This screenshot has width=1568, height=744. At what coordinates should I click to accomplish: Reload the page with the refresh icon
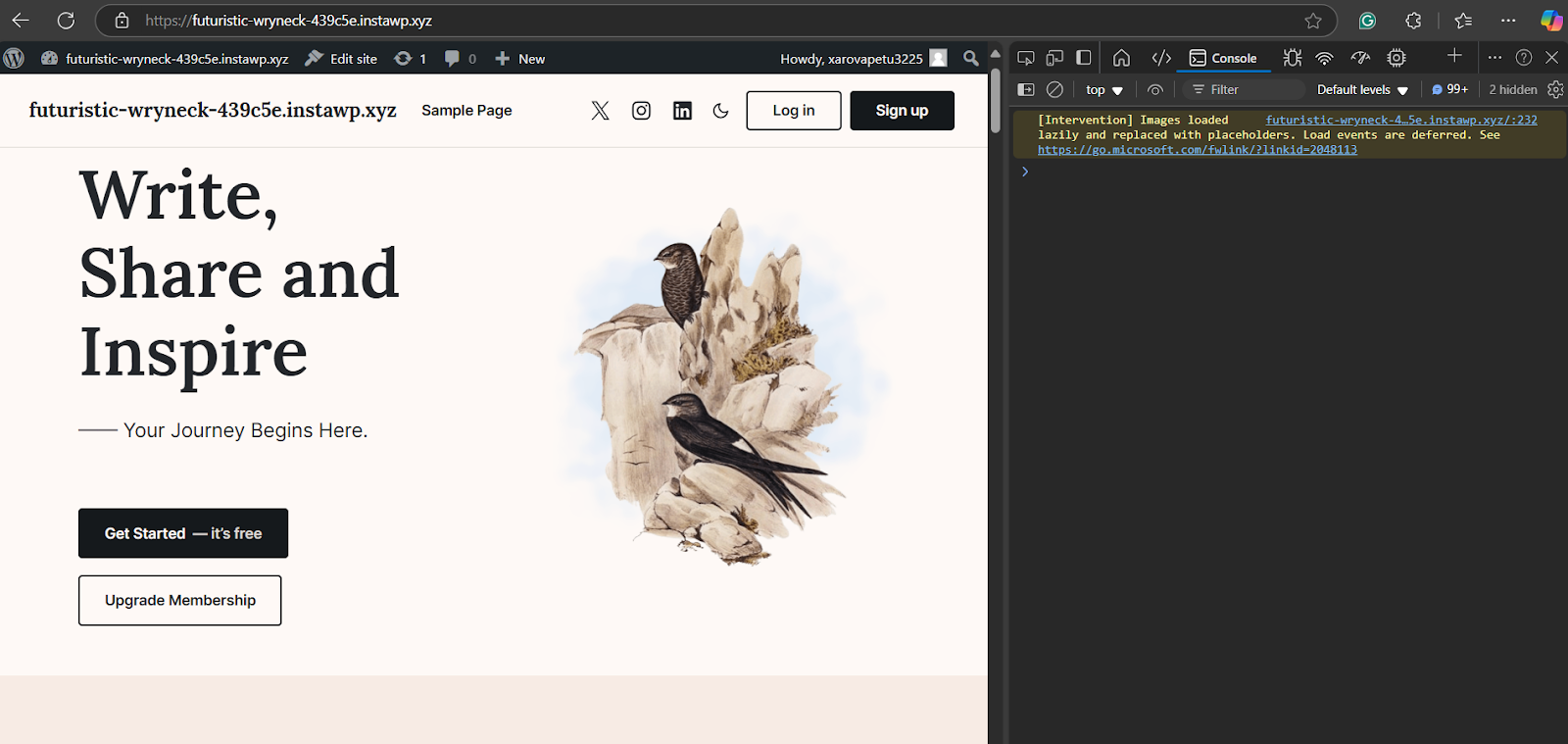[x=66, y=20]
